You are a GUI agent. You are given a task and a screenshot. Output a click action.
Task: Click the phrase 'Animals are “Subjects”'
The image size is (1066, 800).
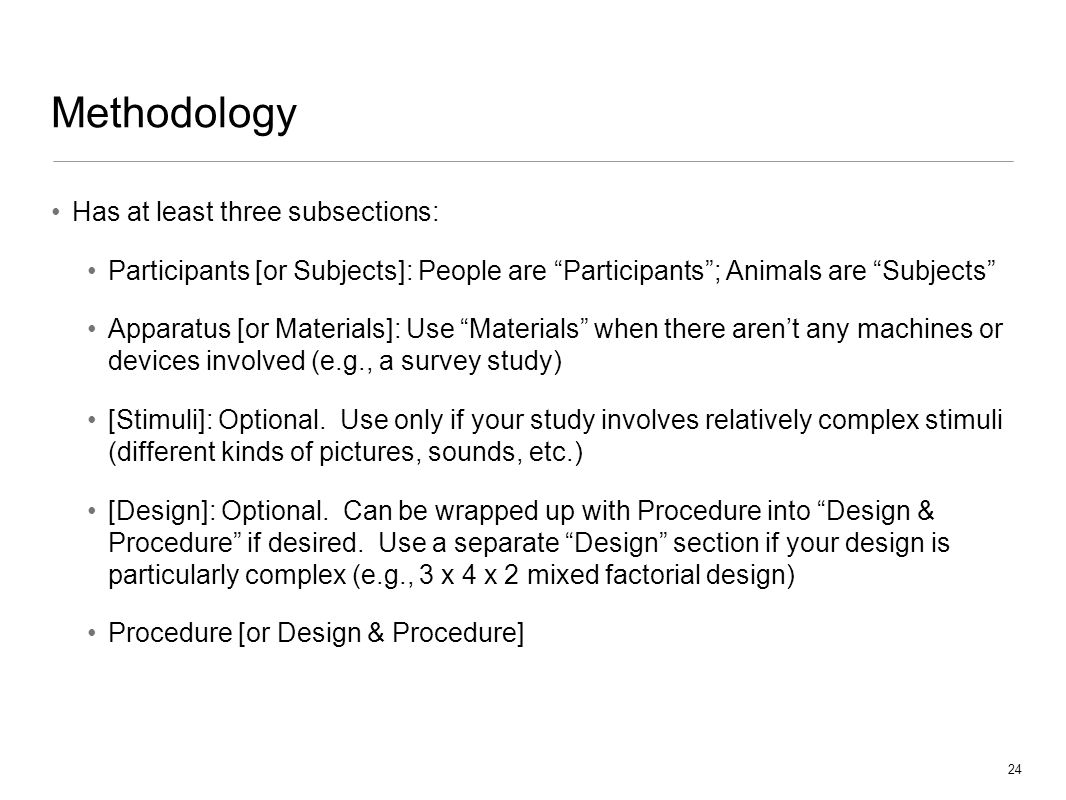point(861,271)
